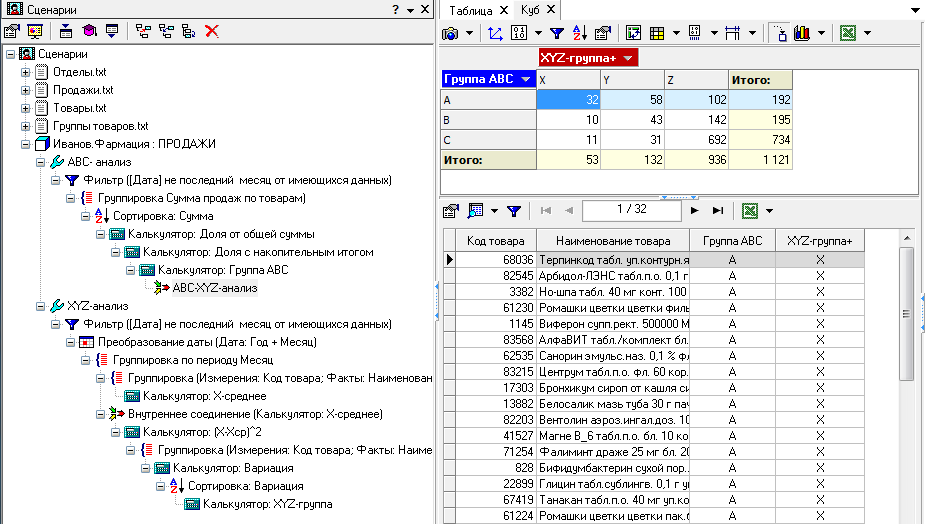Click the XYZ-группа+ column header in detail table

[x=820, y=241]
